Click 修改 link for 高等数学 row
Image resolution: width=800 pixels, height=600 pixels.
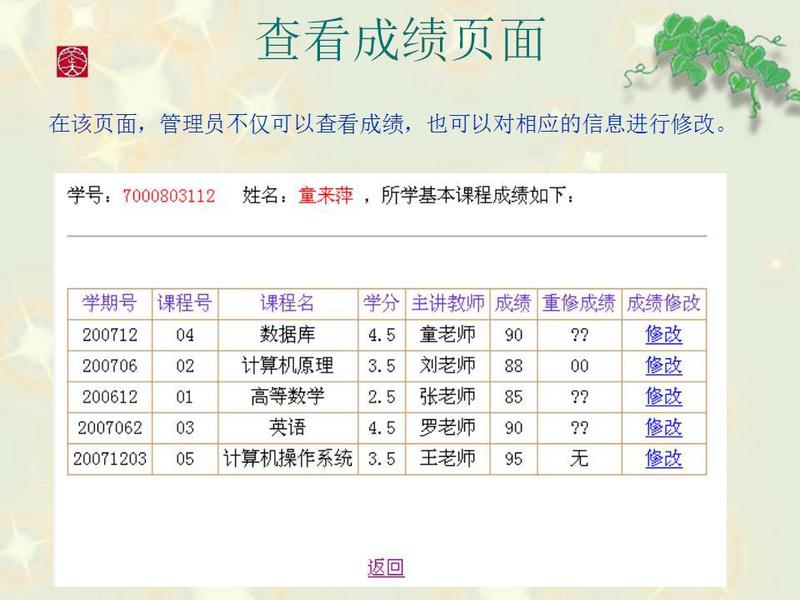pos(663,396)
